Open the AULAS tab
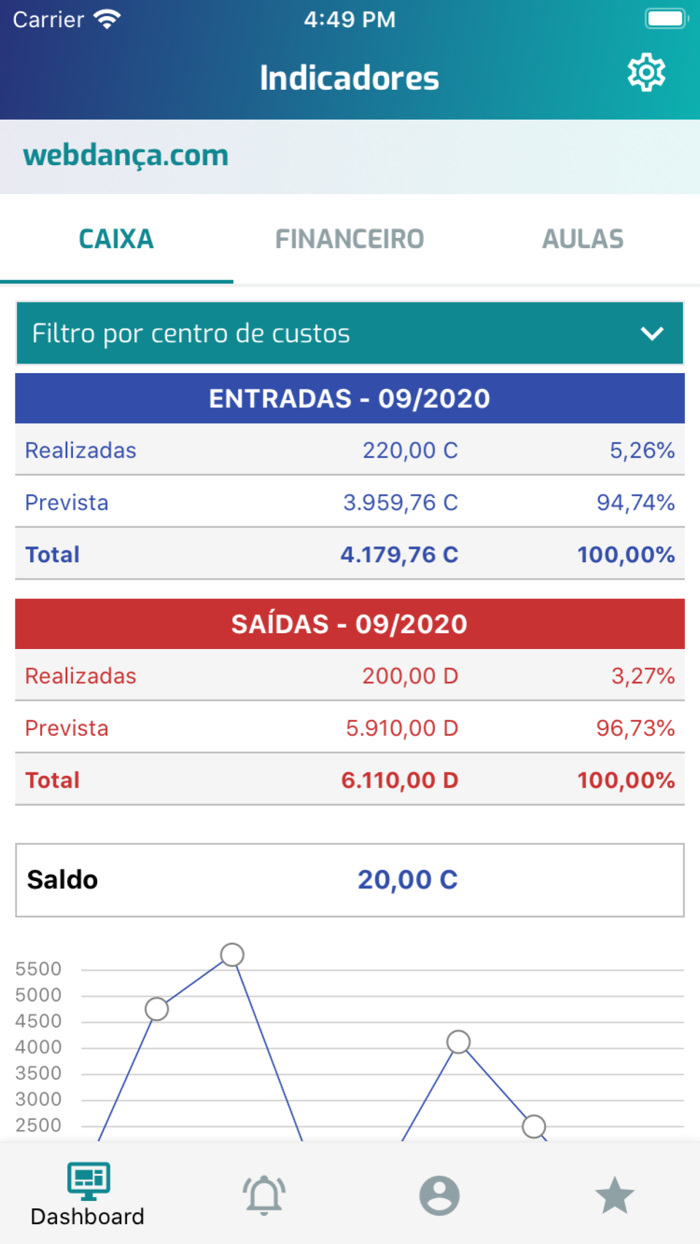Image resolution: width=700 pixels, height=1244 pixels. coord(583,238)
